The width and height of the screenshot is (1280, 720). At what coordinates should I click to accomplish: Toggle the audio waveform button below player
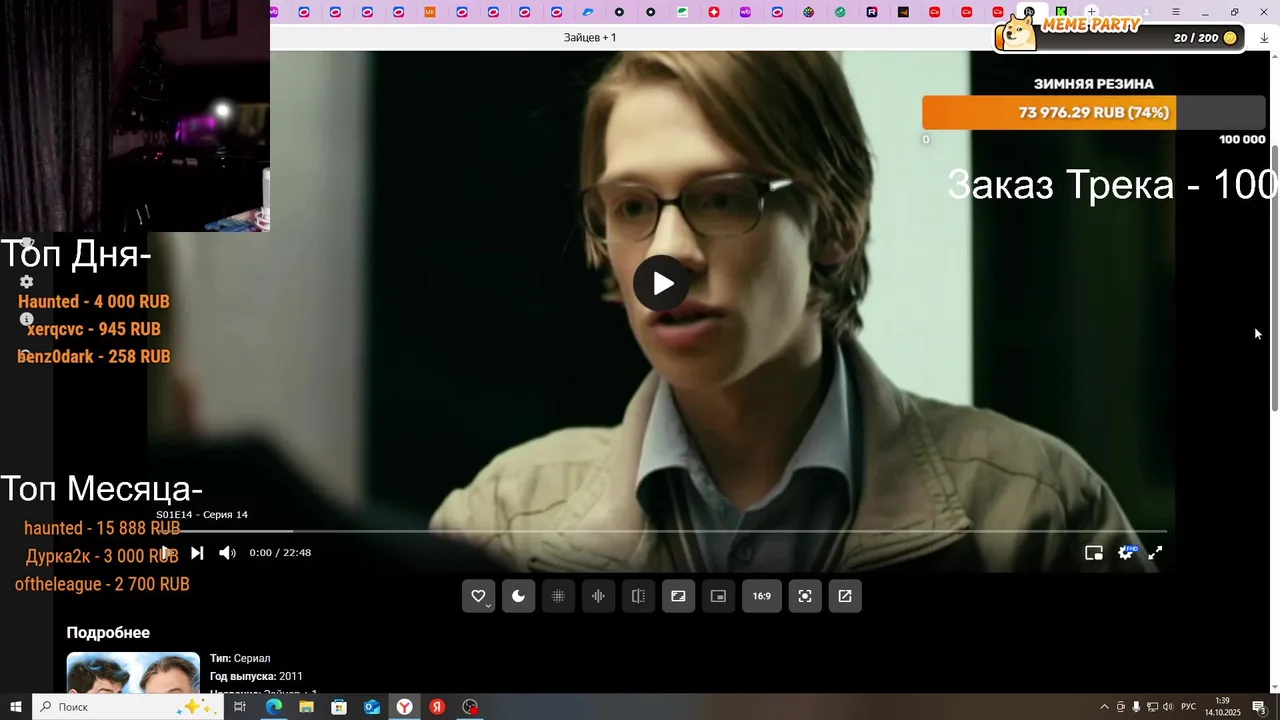(x=598, y=596)
